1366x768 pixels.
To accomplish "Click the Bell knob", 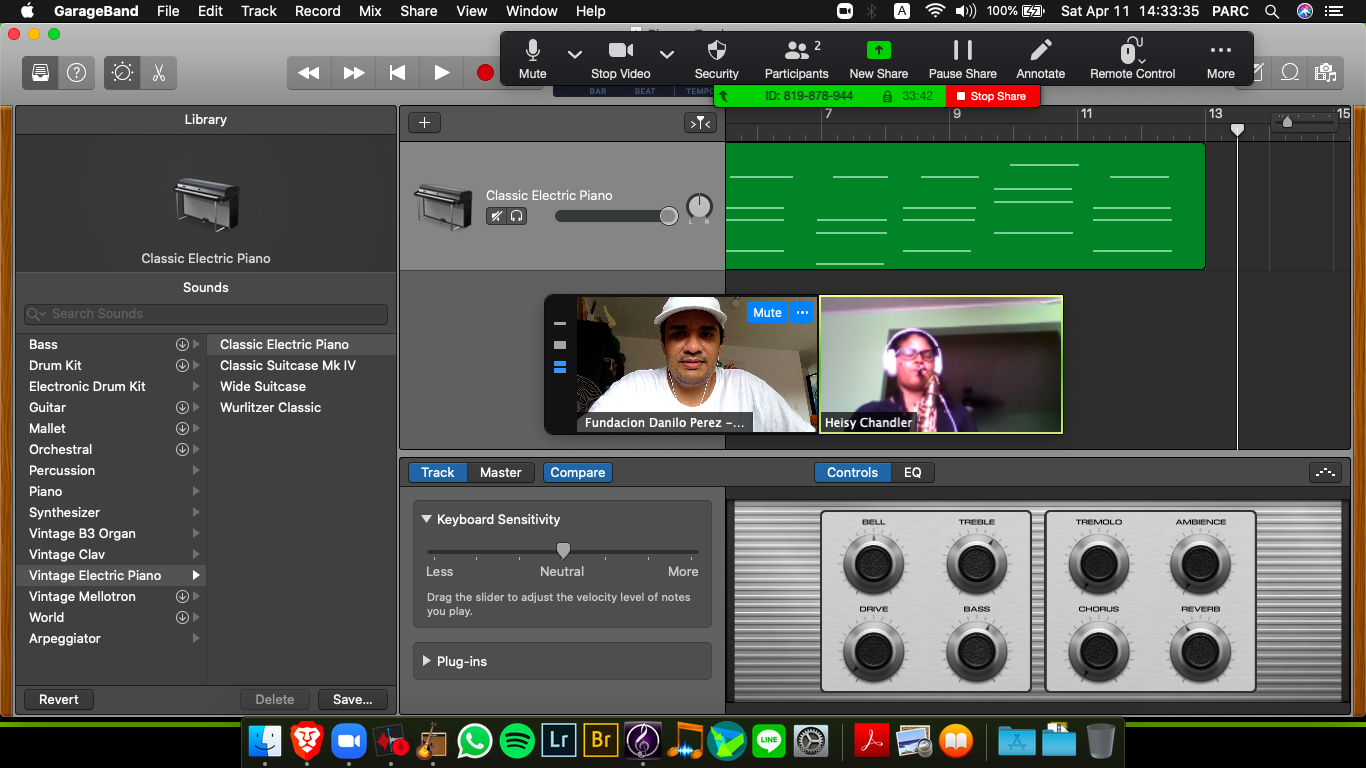I will tap(873, 563).
